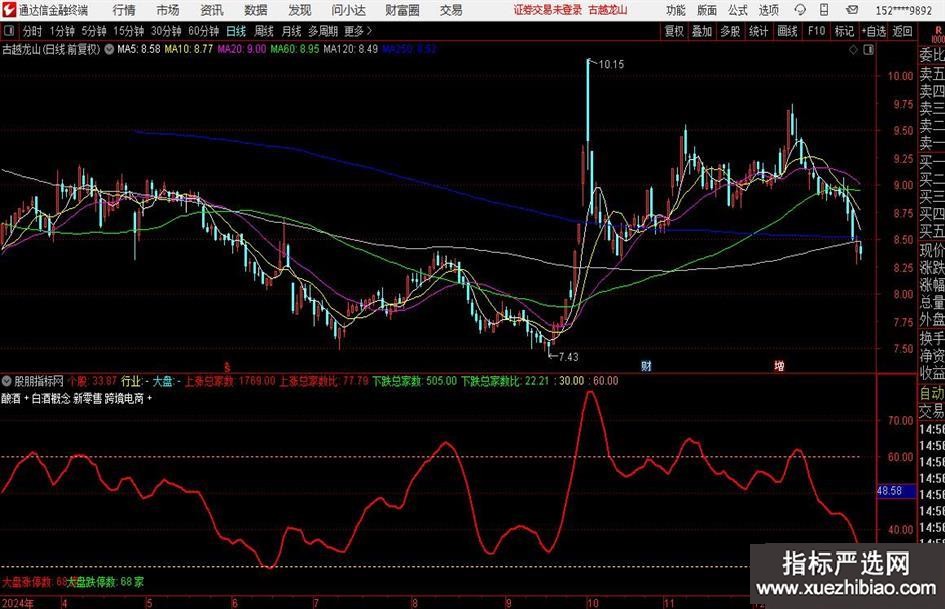Open the headset customer service icon

[800, 10]
